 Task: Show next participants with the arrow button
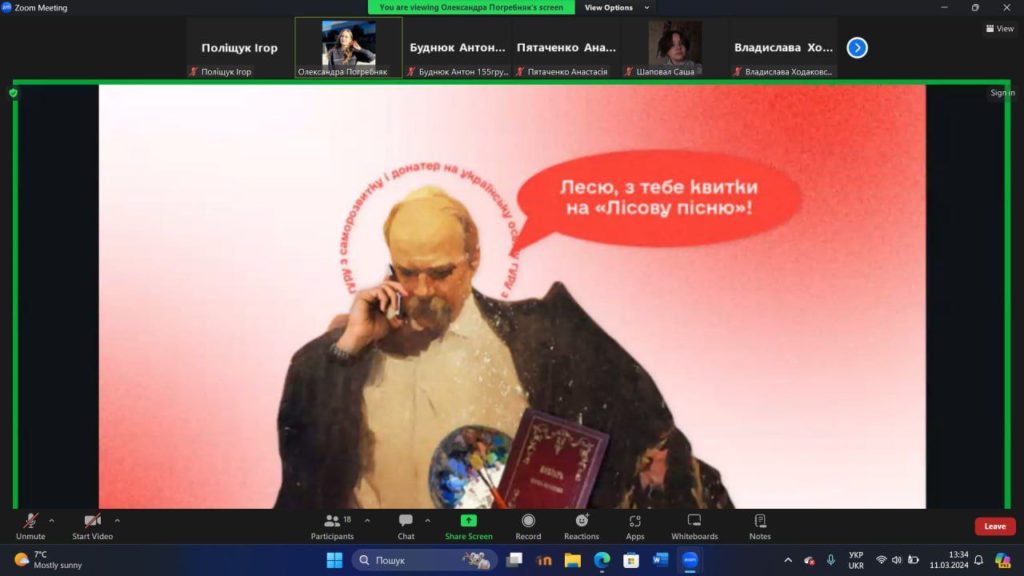coord(857,47)
